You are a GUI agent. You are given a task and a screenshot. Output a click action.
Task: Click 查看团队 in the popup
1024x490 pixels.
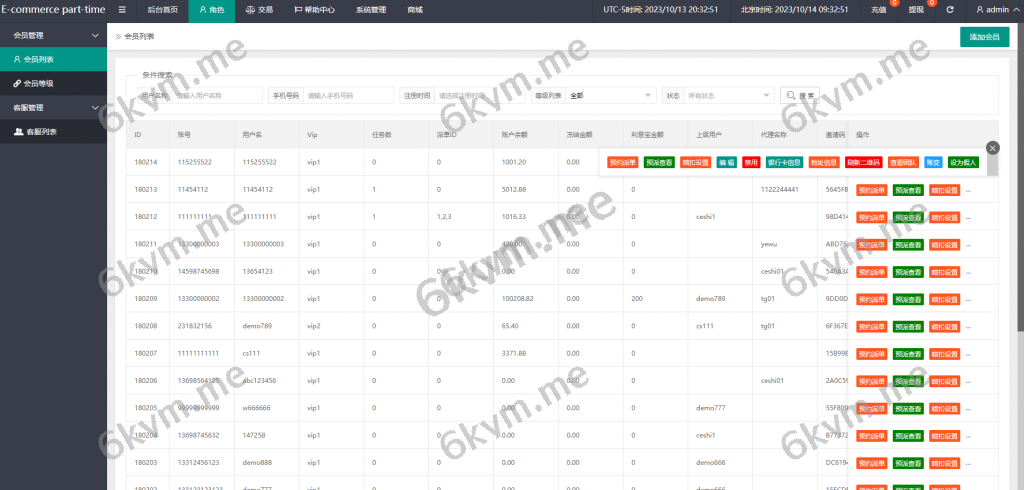904,162
